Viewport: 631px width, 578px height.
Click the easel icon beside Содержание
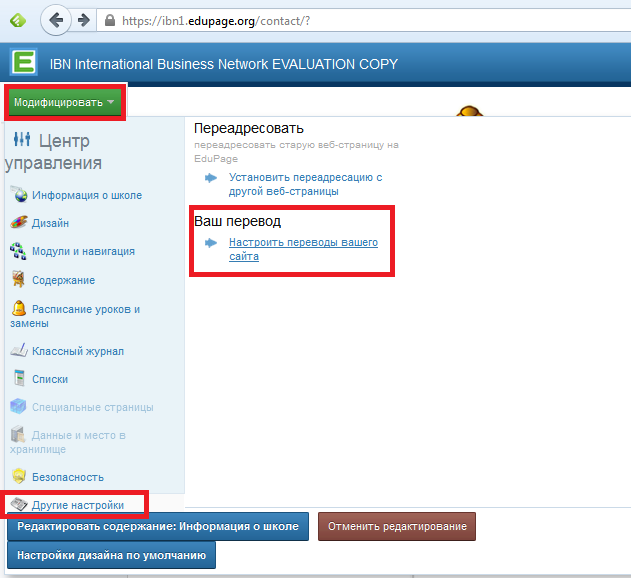[19, 279]
